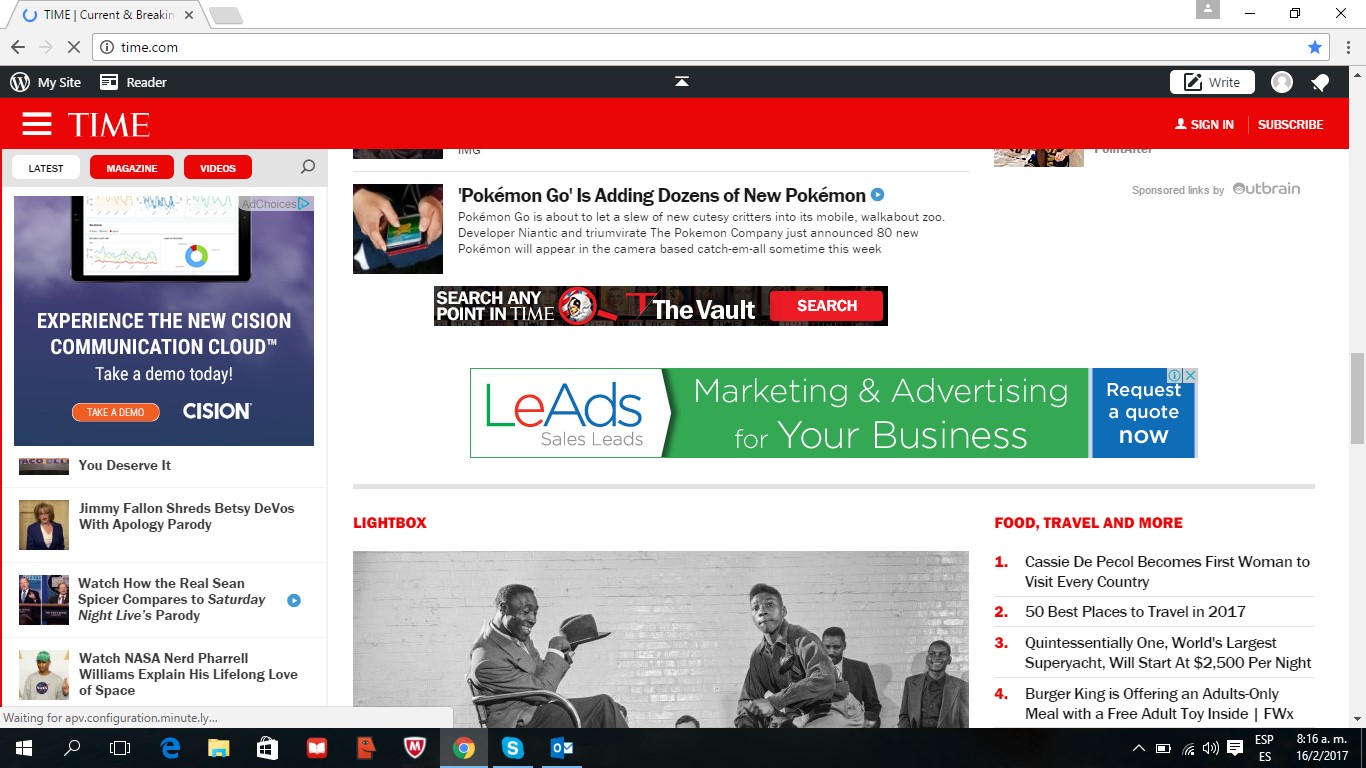Screen dimensions: 1366x768
Task: Select the LATEST tab
Action: (x=46, y=168)
